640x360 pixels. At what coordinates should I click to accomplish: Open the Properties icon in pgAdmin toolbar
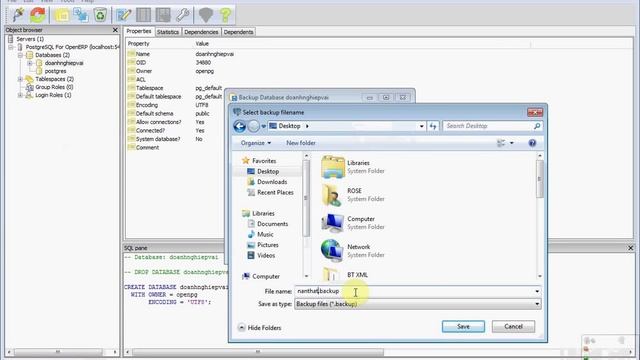pyautogui.click(x=62, y=15)
